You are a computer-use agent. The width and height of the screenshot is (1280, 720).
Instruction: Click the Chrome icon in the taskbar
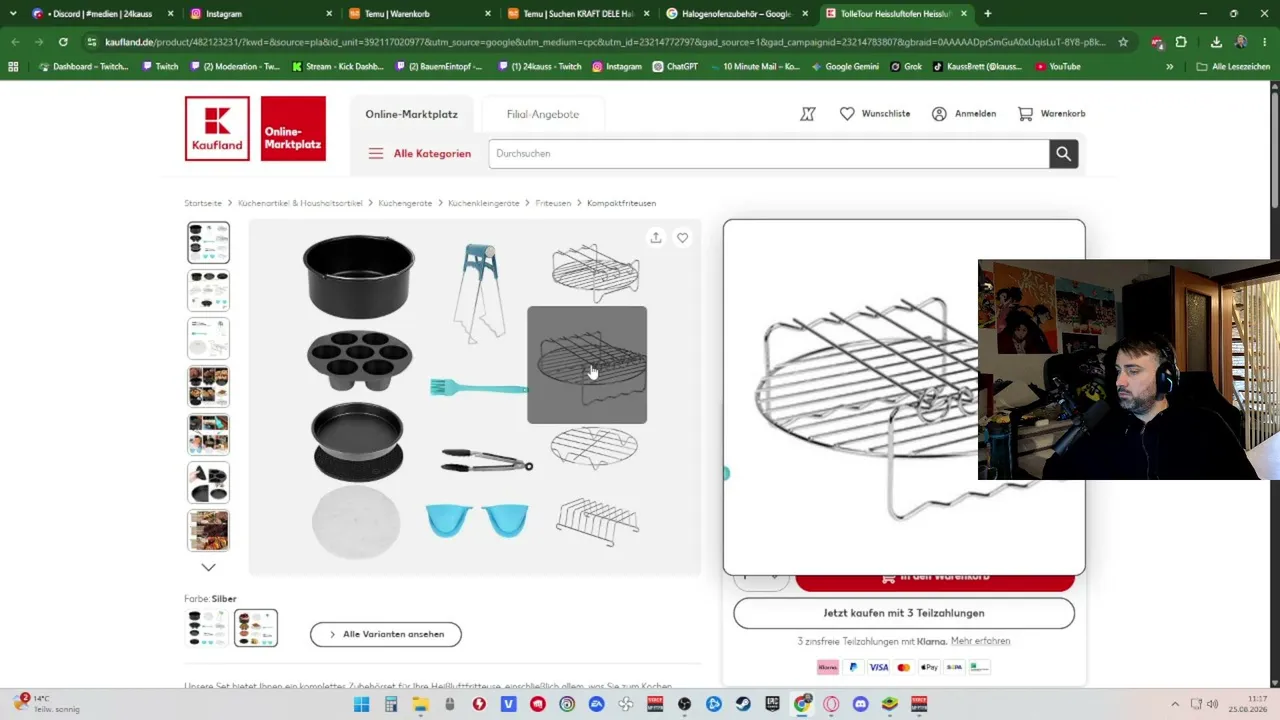802,704
